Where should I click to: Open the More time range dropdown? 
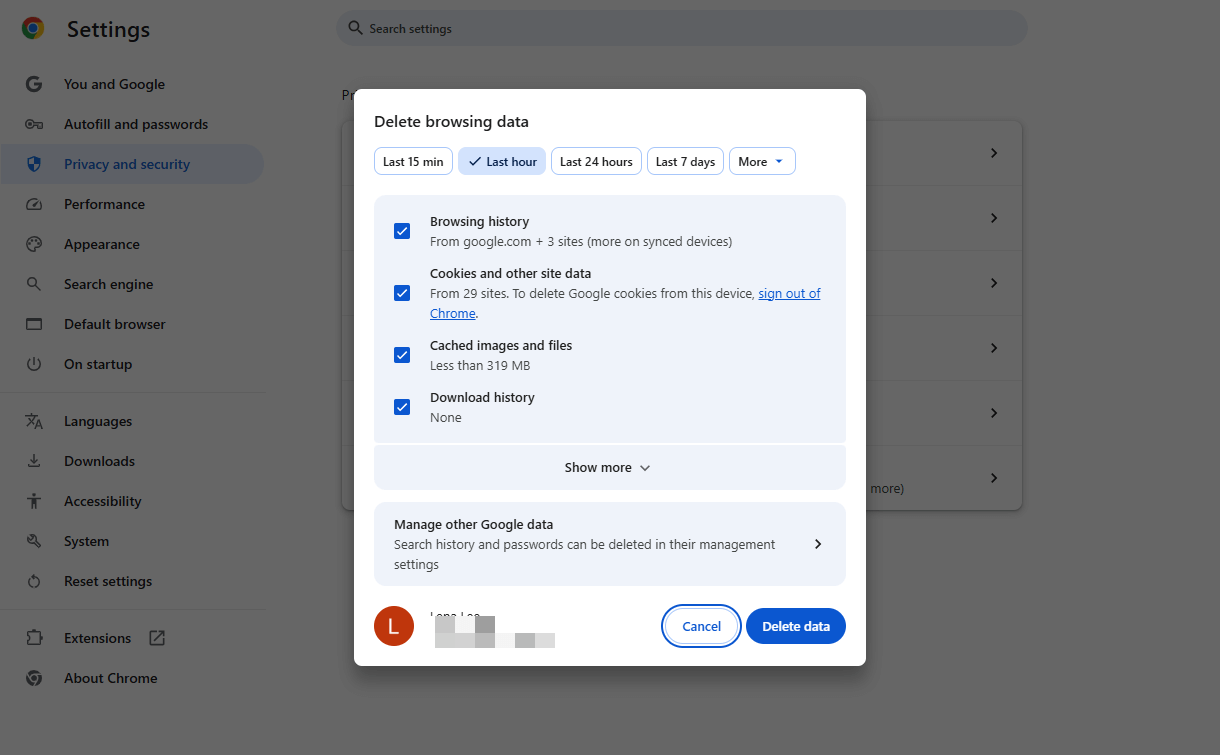pyautogui.click(x=762, y=161)
